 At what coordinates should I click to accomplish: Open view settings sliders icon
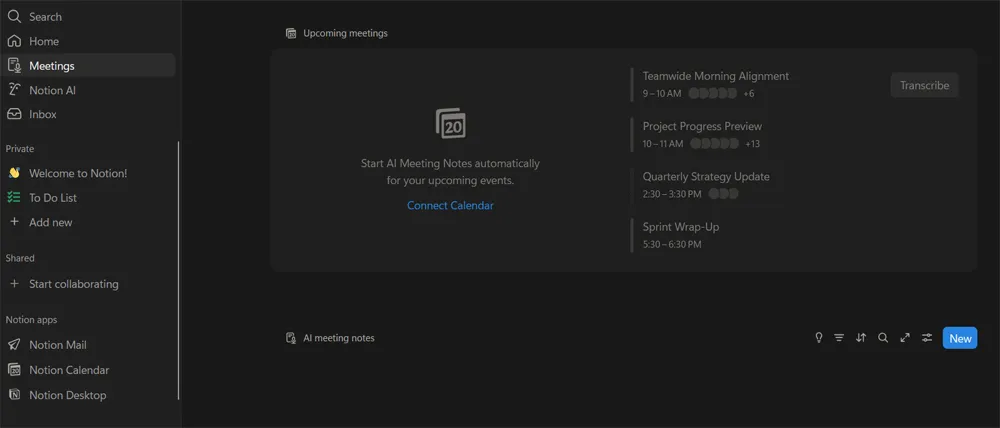point(927,338)
